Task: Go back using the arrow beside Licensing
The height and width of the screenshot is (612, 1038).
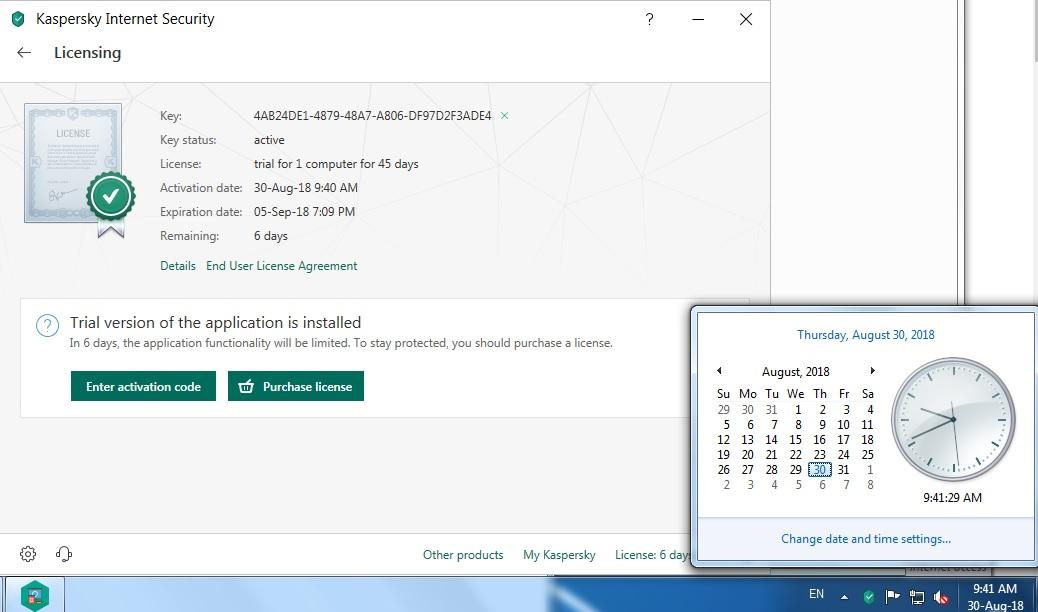Action: (x=24, y=53)
